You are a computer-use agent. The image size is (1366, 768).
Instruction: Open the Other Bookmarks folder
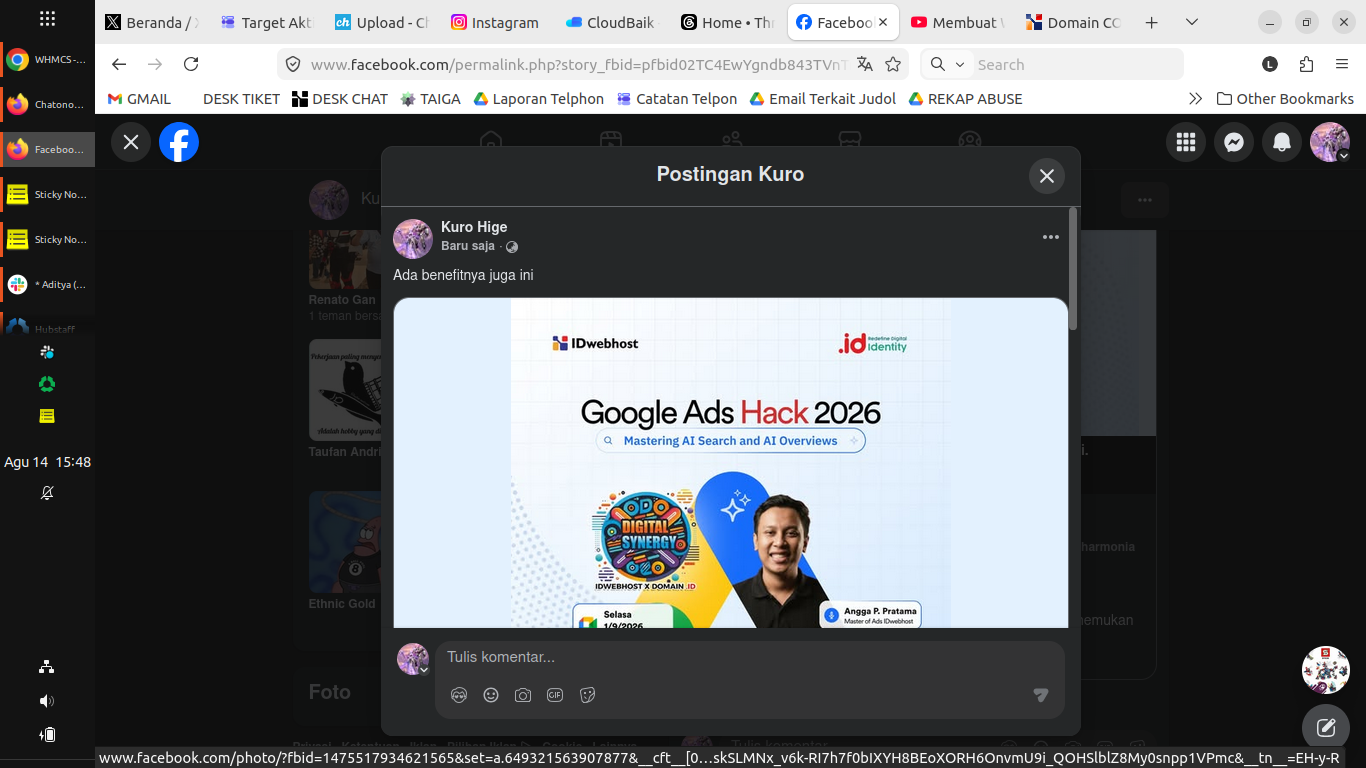1285,99
